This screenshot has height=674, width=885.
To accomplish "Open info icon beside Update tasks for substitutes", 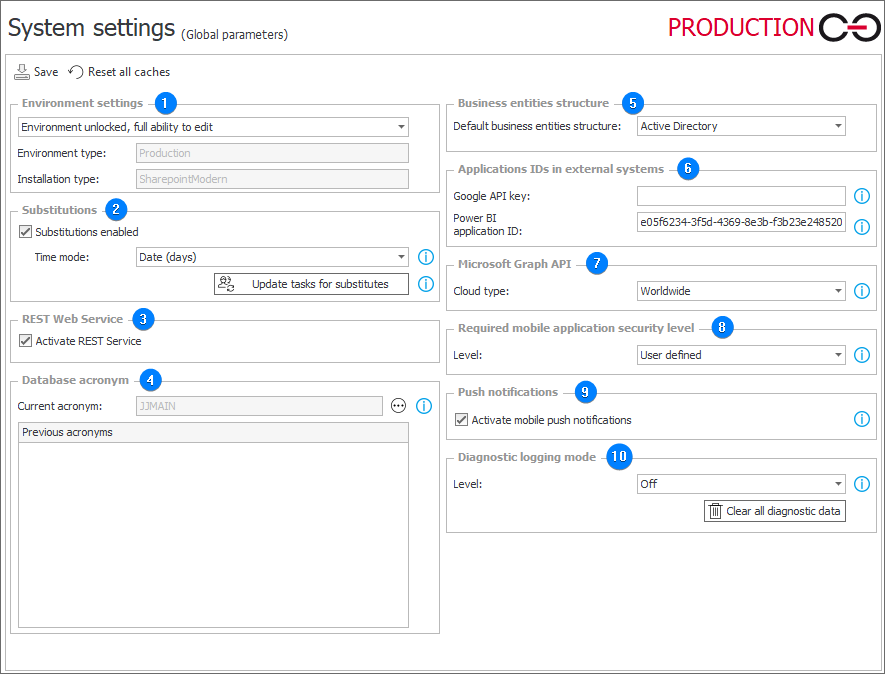I will (426, 284).
